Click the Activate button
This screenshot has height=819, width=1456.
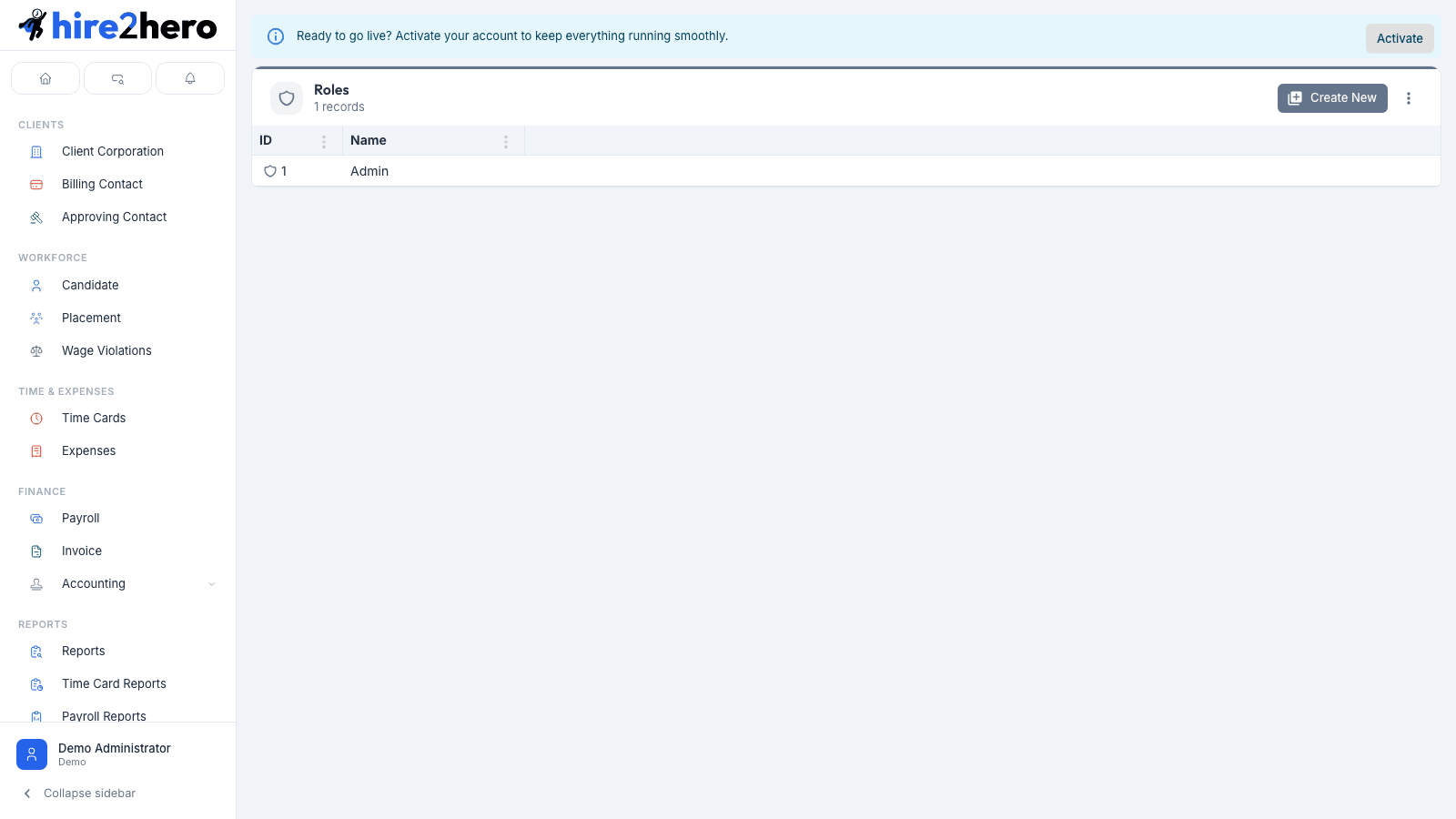pos(1400,38)
